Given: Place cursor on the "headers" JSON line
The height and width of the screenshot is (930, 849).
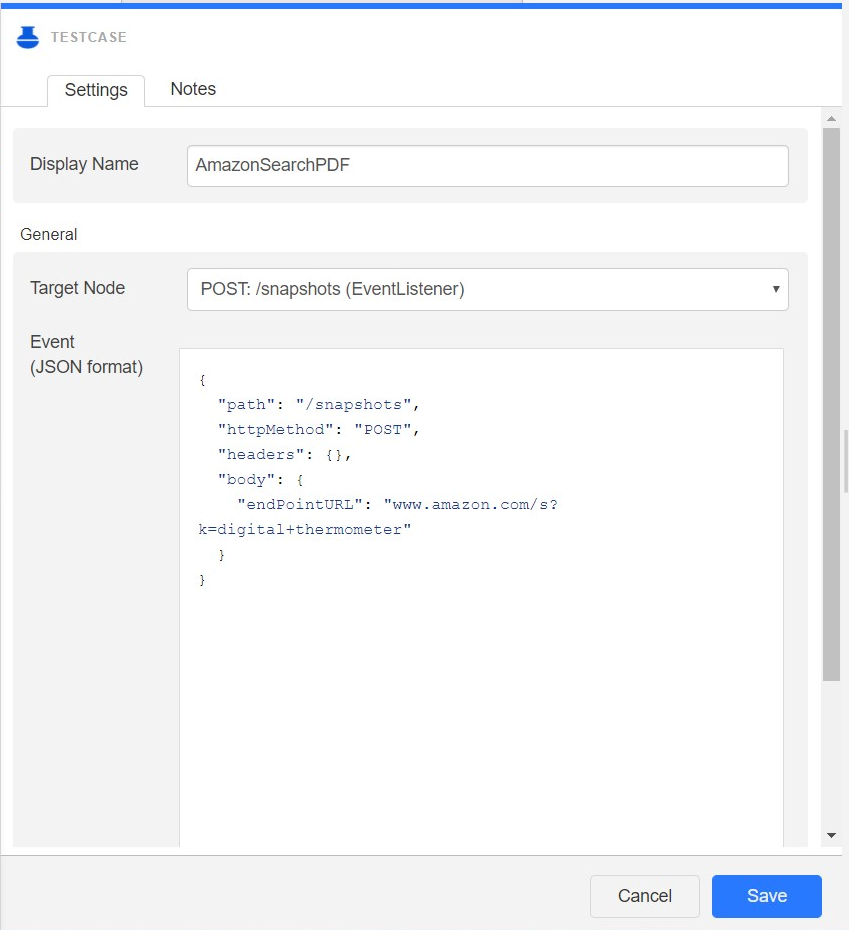Looking at the screenshot, I should [x=285, y=454].
